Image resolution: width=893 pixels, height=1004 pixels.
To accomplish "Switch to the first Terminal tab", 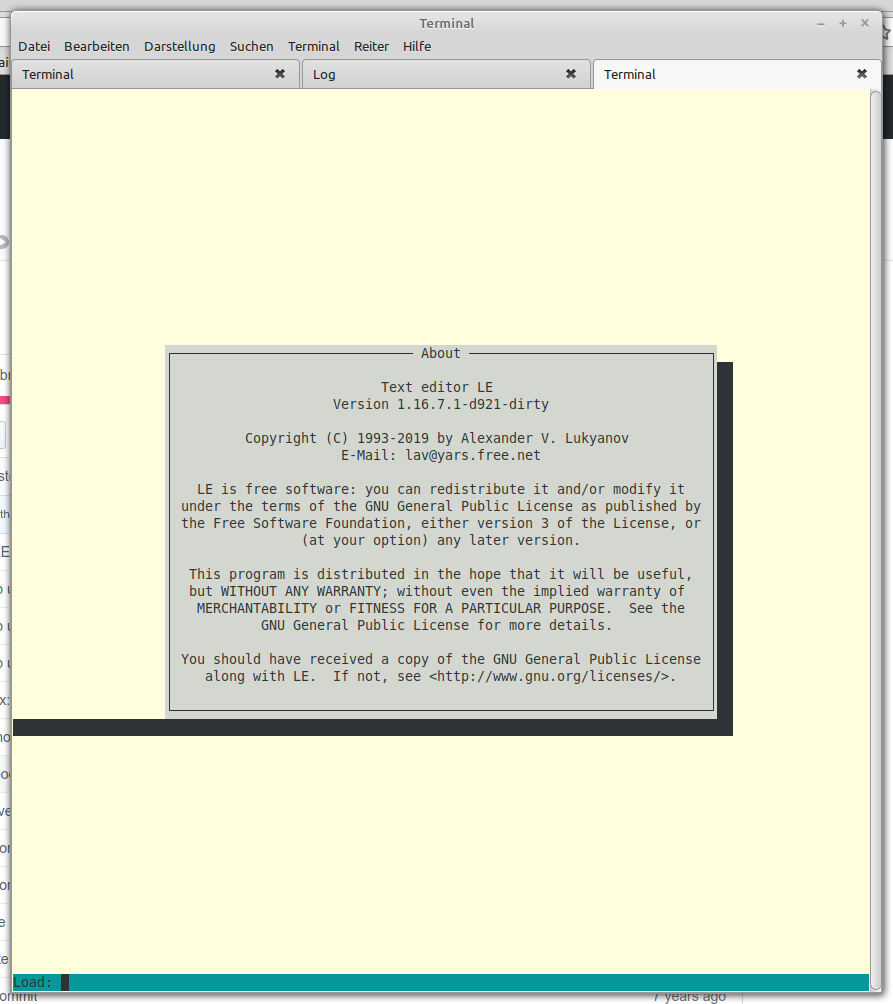I will pyautogui.click(x=156, y=74).
